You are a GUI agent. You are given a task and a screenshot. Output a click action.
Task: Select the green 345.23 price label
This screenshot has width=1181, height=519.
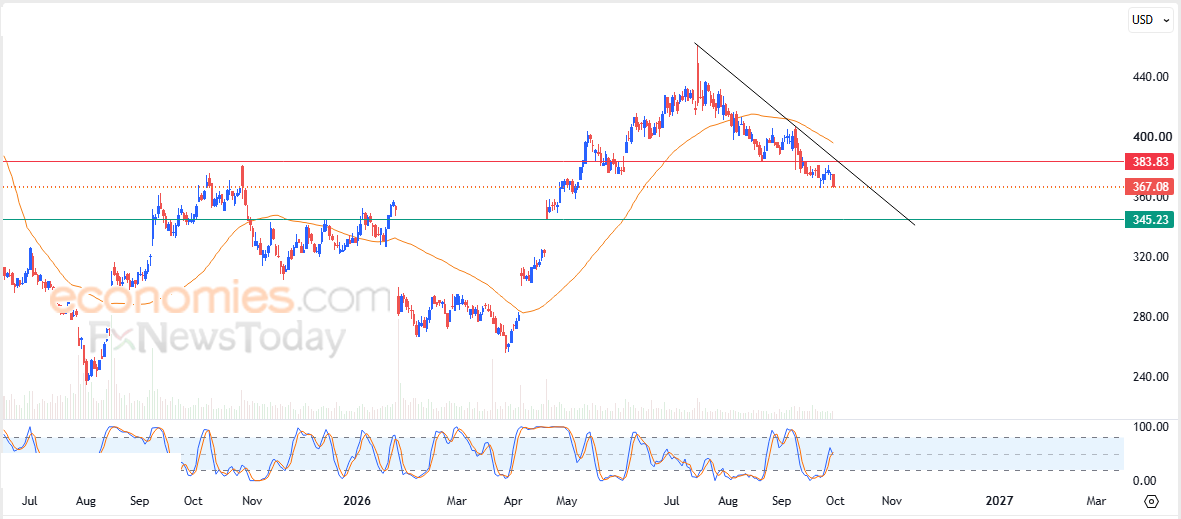pos(1149,219)
